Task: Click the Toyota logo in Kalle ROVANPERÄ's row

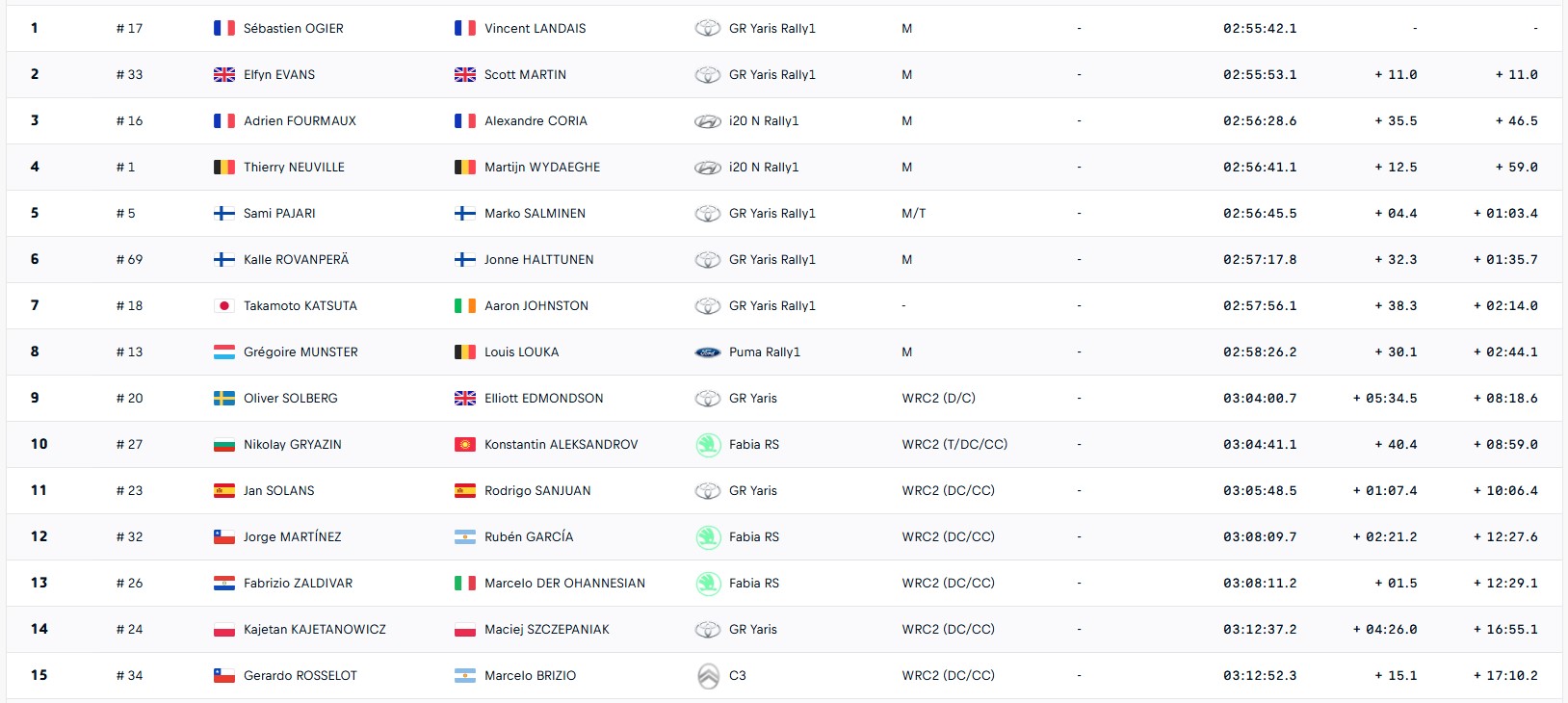Action: tap(708, 260)
